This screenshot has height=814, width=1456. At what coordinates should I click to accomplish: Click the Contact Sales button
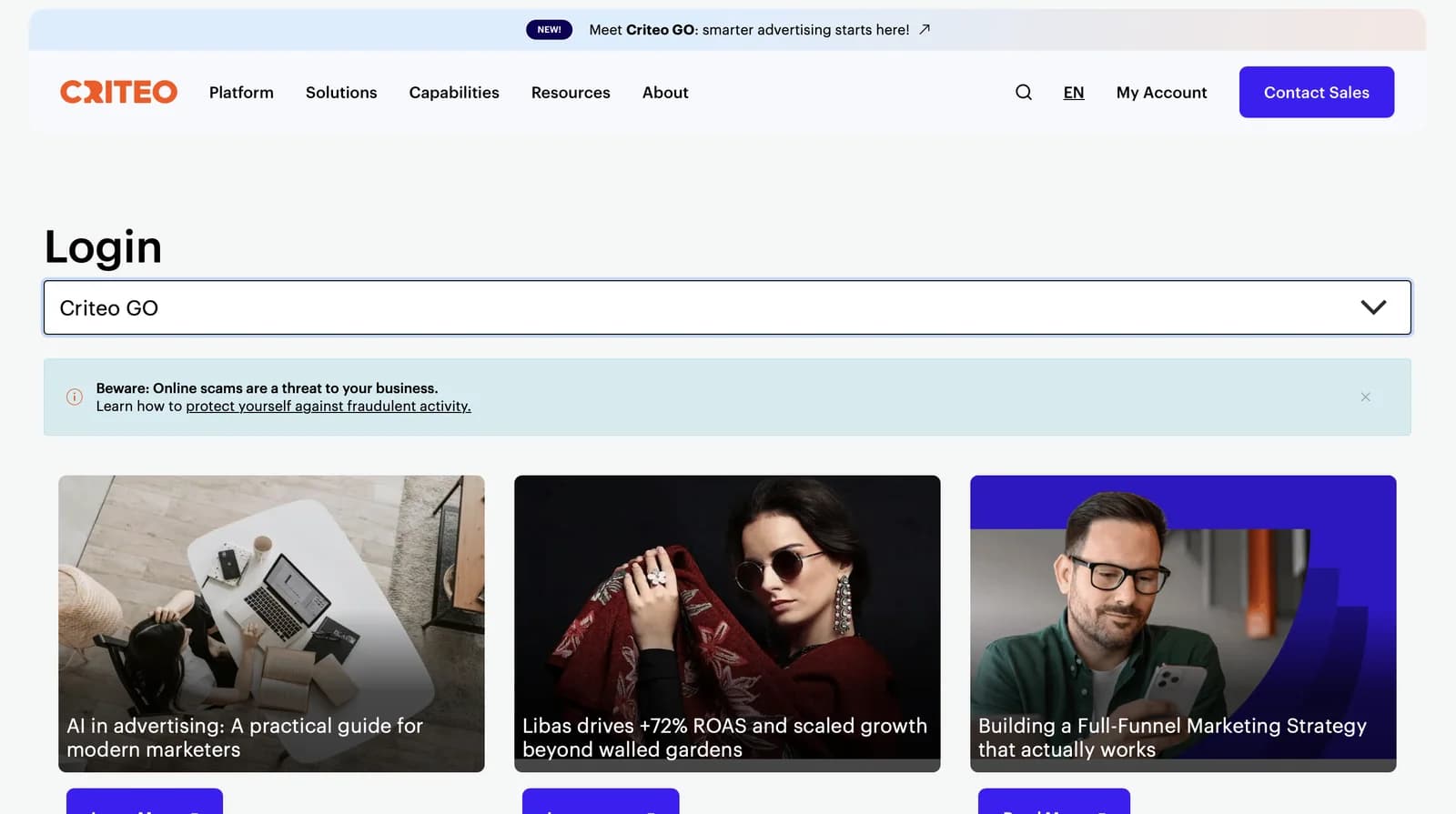click(x=1316, y=92)
